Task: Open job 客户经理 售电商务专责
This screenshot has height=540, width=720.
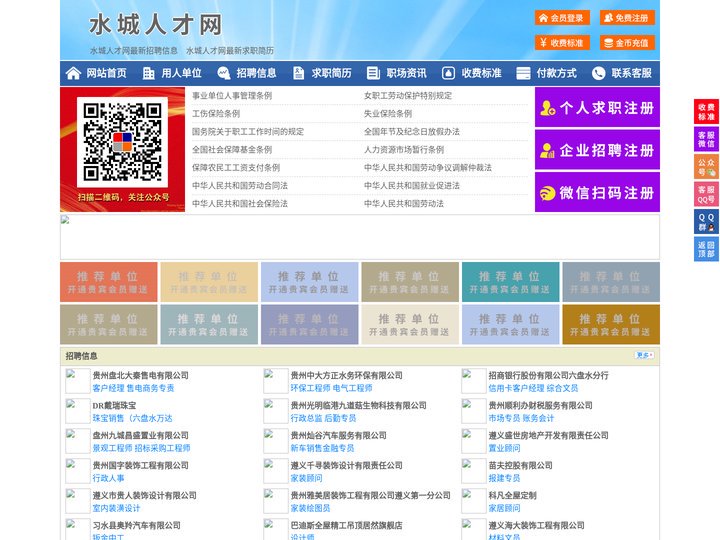Action: coord(133,388)
